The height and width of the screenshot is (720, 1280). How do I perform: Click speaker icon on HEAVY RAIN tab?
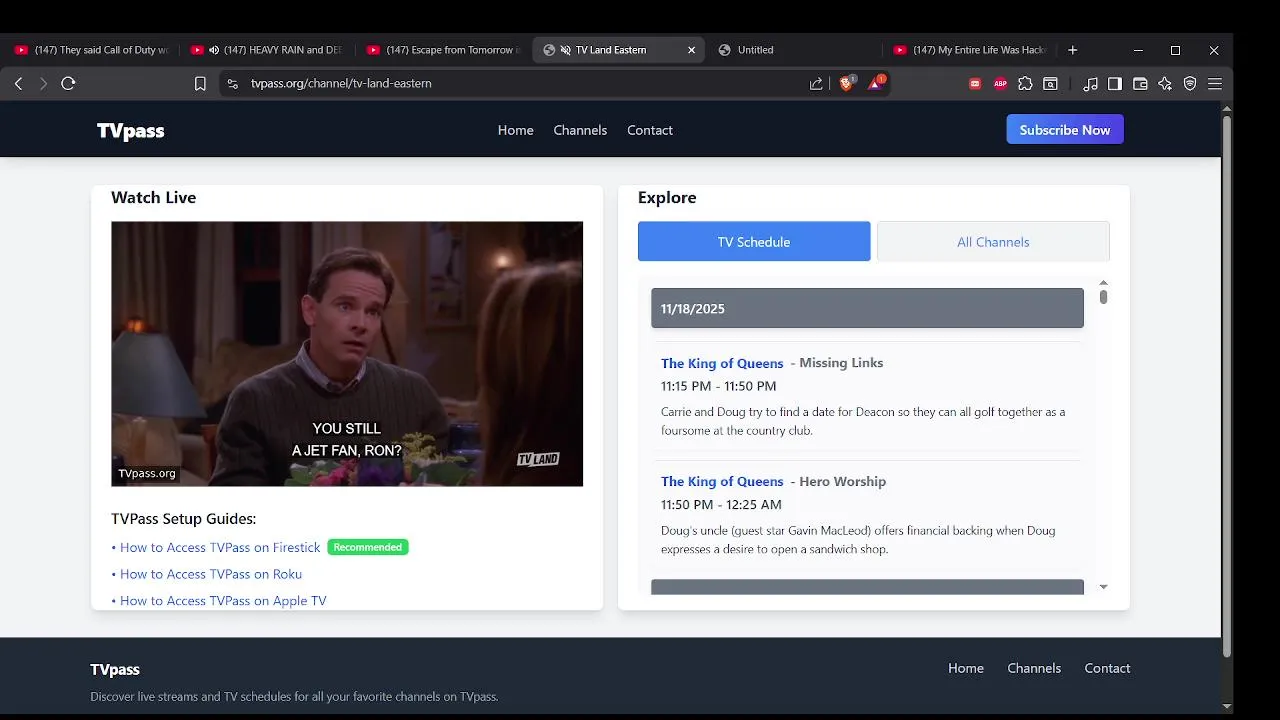click(x=214, y=50)
